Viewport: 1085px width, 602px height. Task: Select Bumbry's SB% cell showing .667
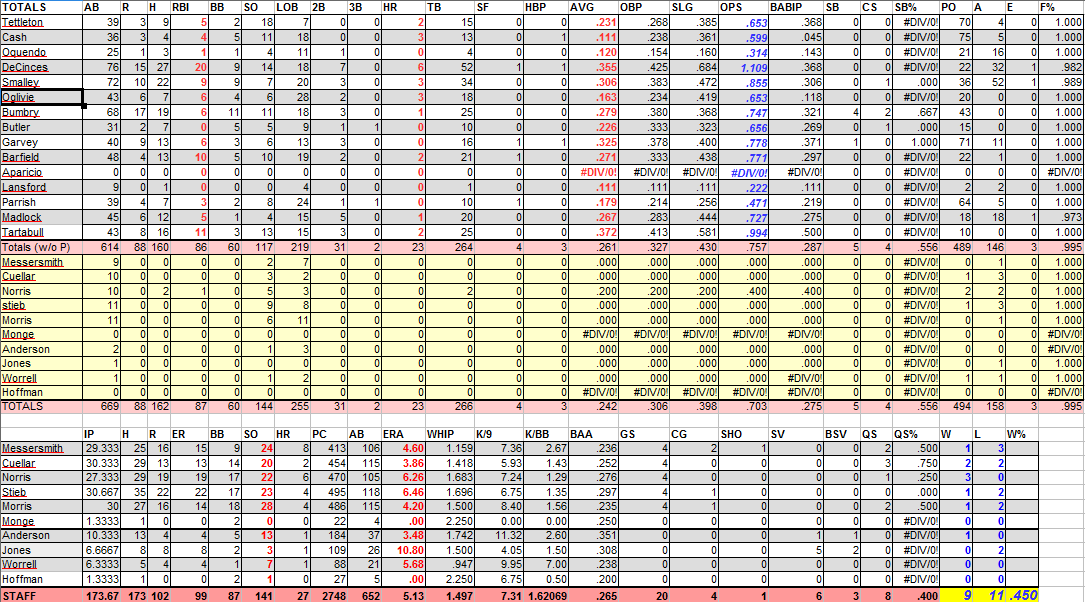915,112
